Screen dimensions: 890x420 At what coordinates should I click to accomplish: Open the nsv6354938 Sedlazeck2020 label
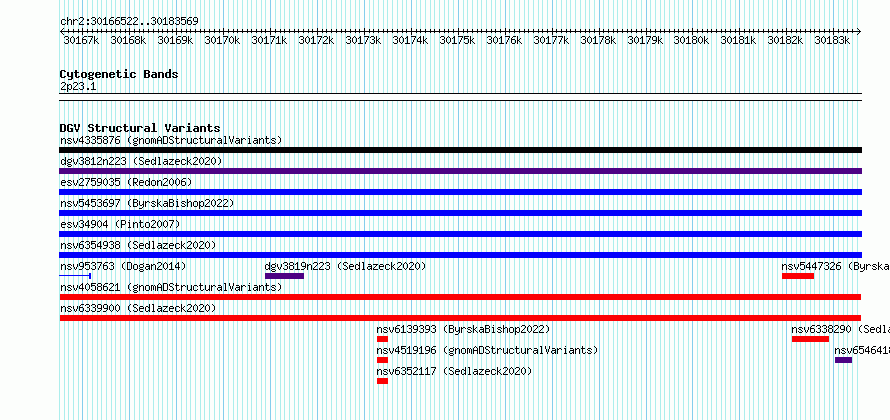(x=138, y=245)
